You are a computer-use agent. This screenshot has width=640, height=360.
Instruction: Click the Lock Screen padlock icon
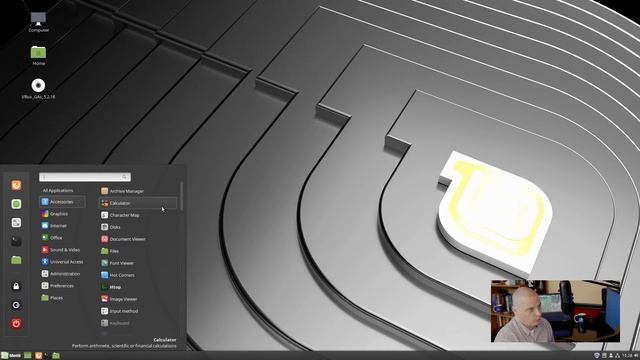(16, 286)
